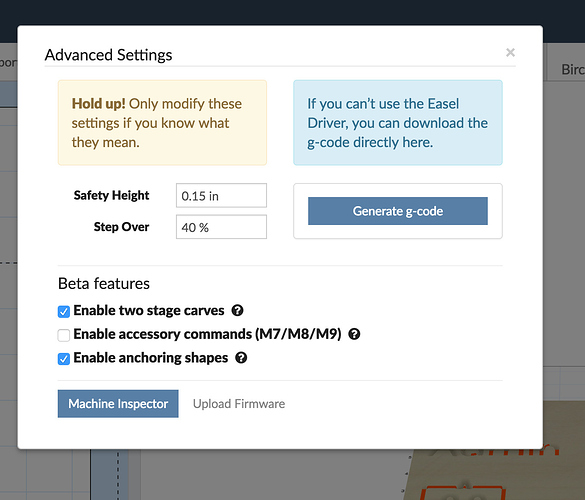Click the blue Easel Driver info box
This screenshot has width=585, height=500.
pyautogui.click(x=398, y=122)
